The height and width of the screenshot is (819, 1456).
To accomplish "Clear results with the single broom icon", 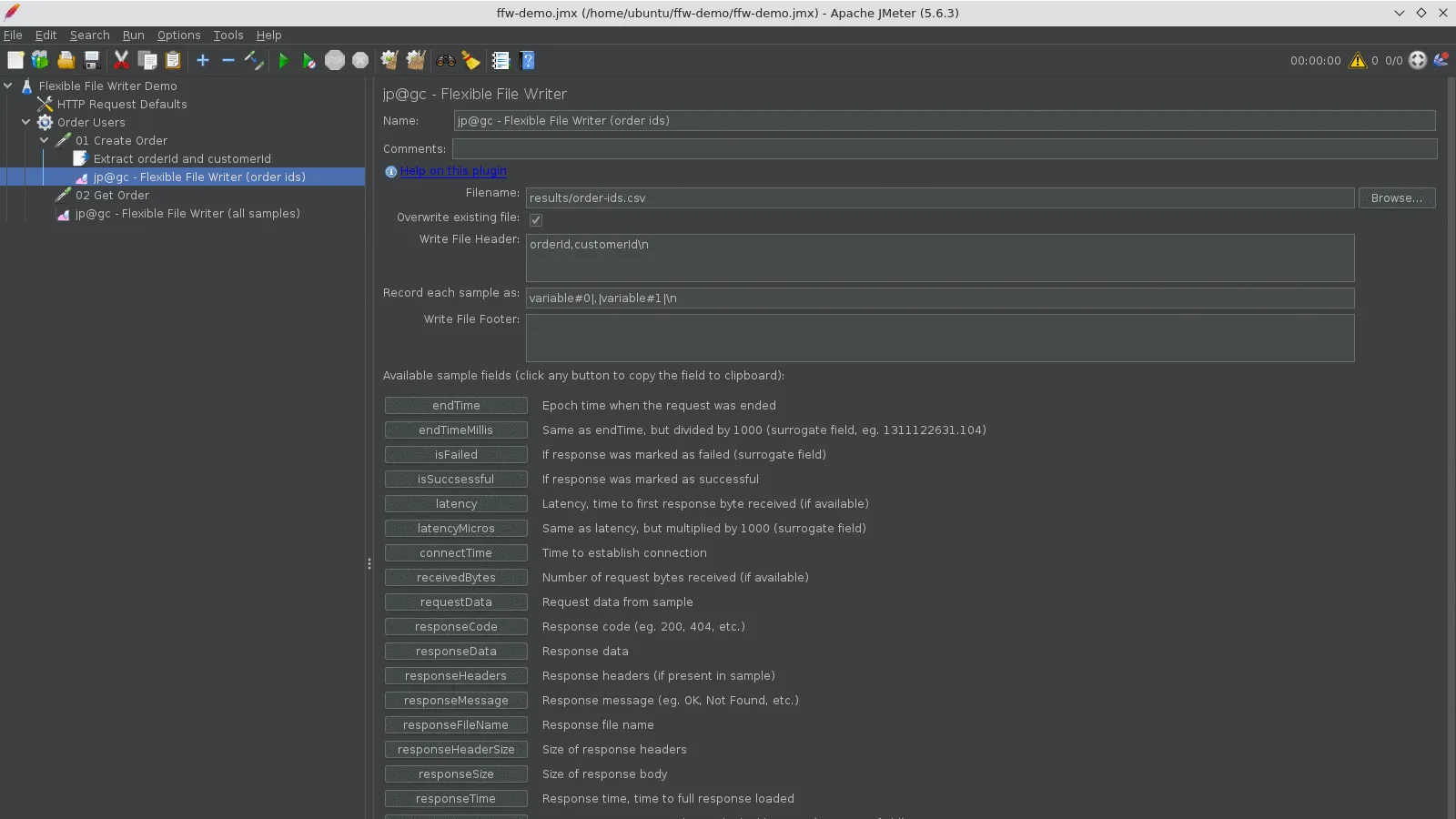I will [x=389, y=61].
